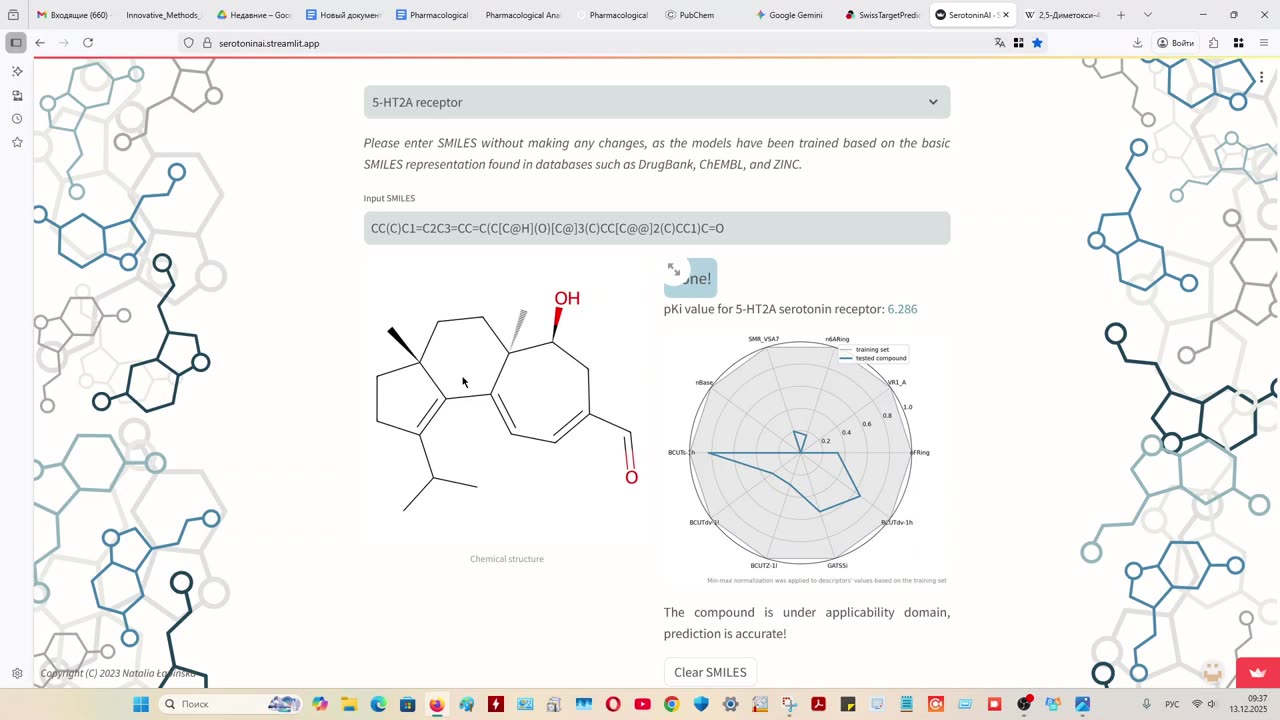Viewport: 1280px width, 720px height.
Task: Click the translate page icon
Action: click(999, 43)
